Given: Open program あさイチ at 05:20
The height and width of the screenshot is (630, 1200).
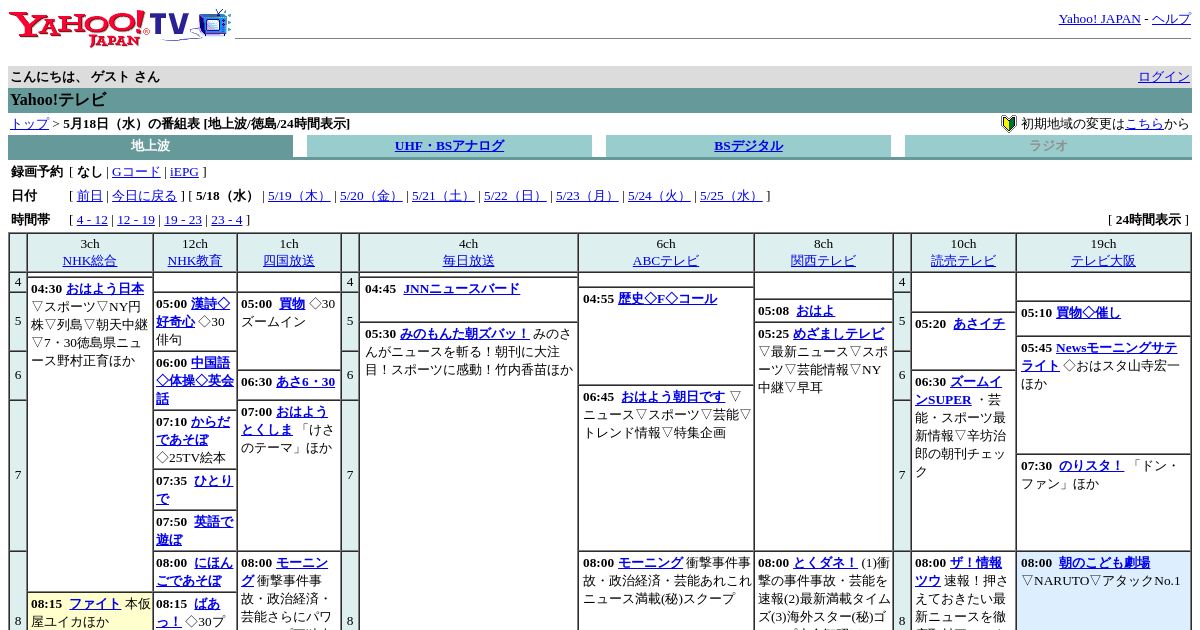Looking at the screenshot, I should (x=979, y=324).
